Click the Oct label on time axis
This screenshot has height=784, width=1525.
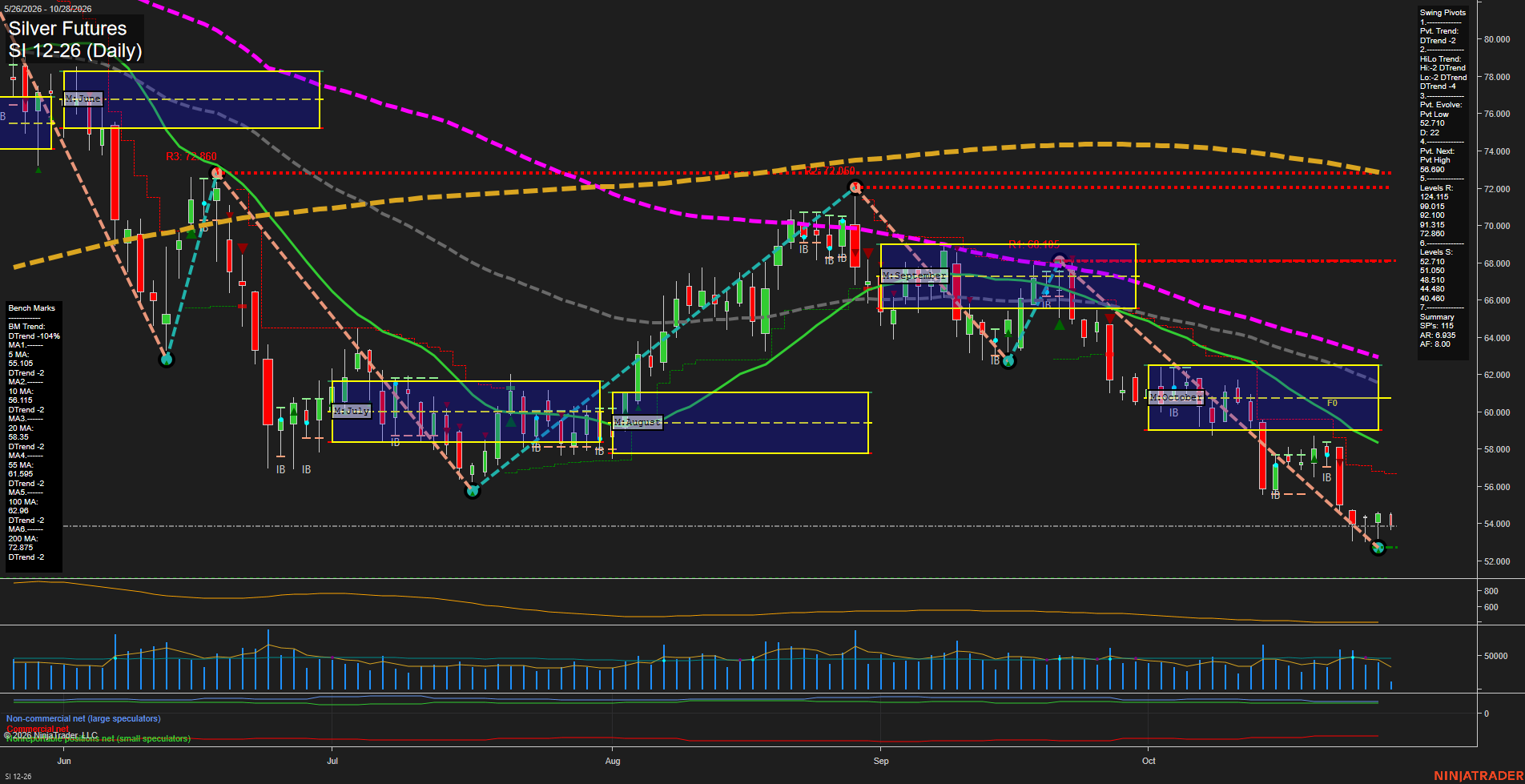(1149, 761)
